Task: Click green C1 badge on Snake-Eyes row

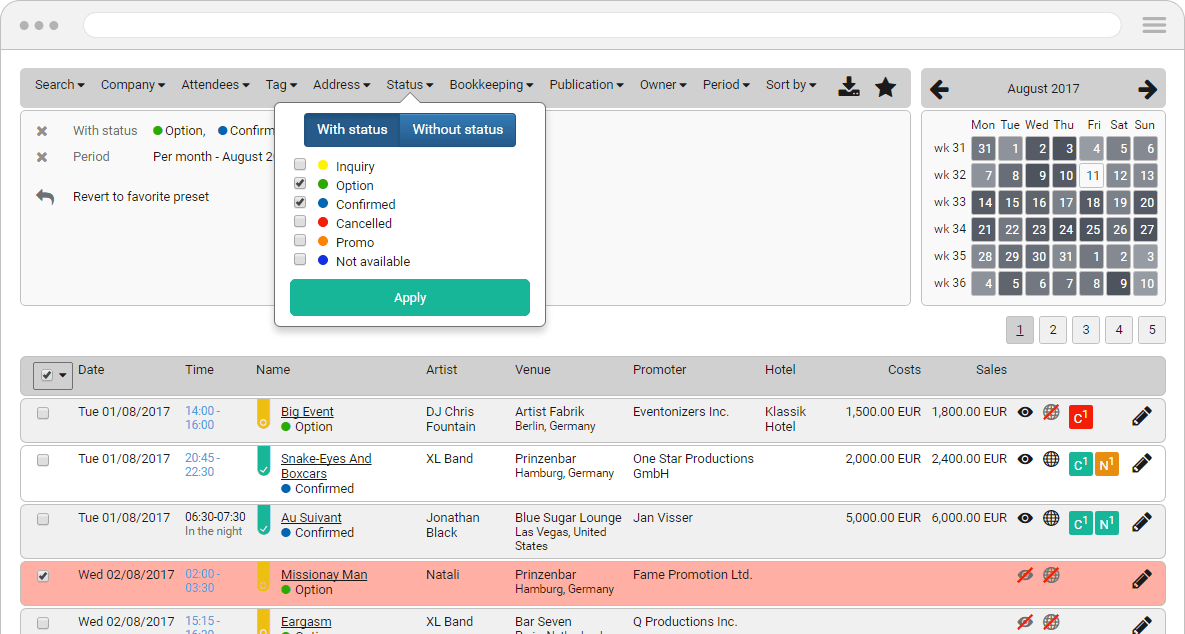Action: coord(1081,464)
